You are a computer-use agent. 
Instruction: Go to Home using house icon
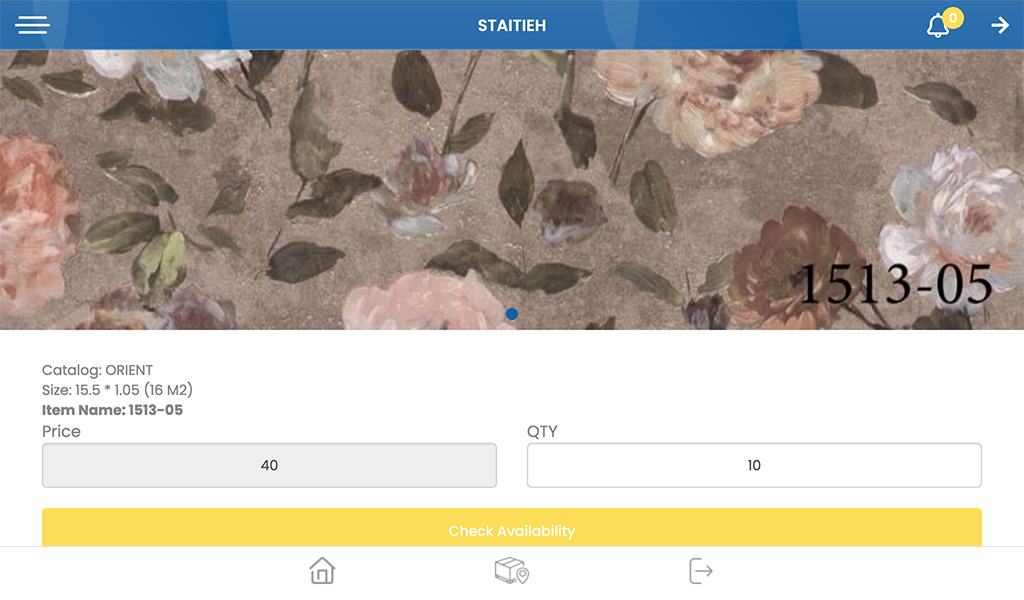(322, 570)
